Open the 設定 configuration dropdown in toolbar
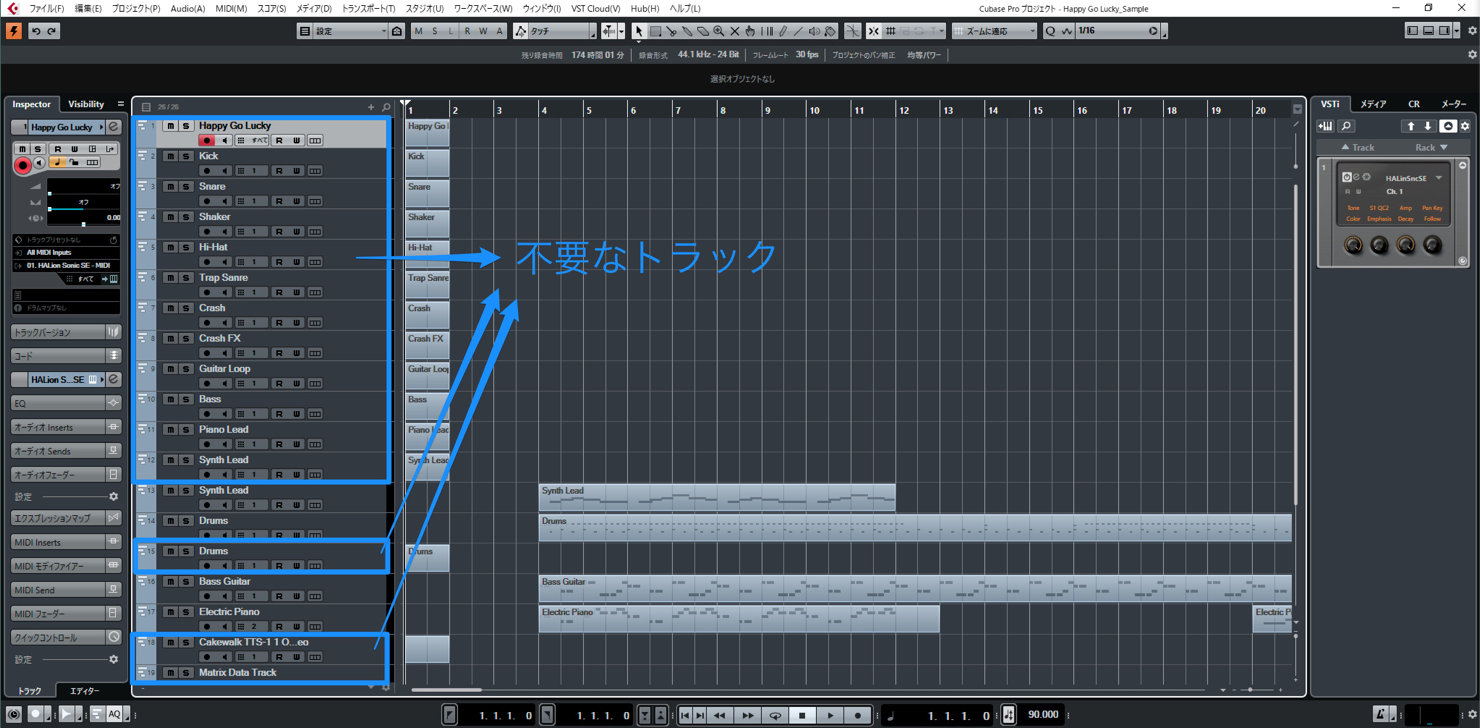This screenshot has height=728, width=1480. pos(350,31)
